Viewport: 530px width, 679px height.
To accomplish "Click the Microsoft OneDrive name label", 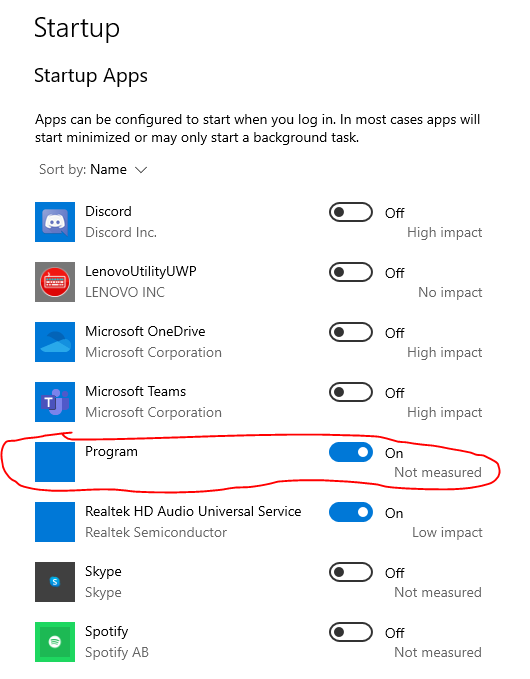I will pos(145,331).
